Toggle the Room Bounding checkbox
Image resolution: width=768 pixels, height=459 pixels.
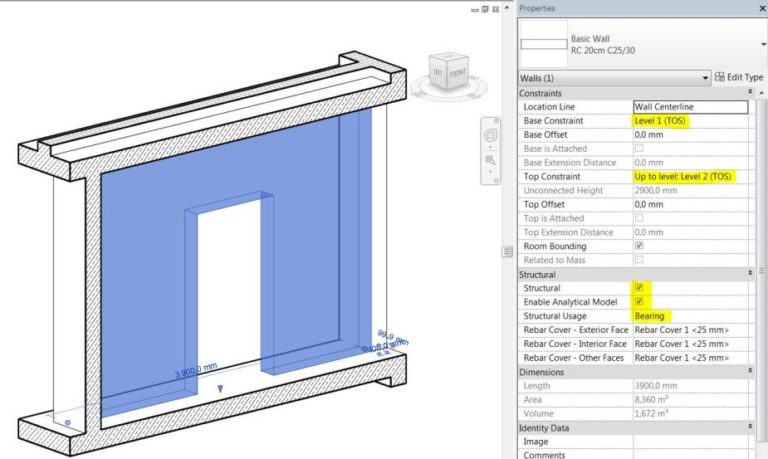[x=639, y=246]
